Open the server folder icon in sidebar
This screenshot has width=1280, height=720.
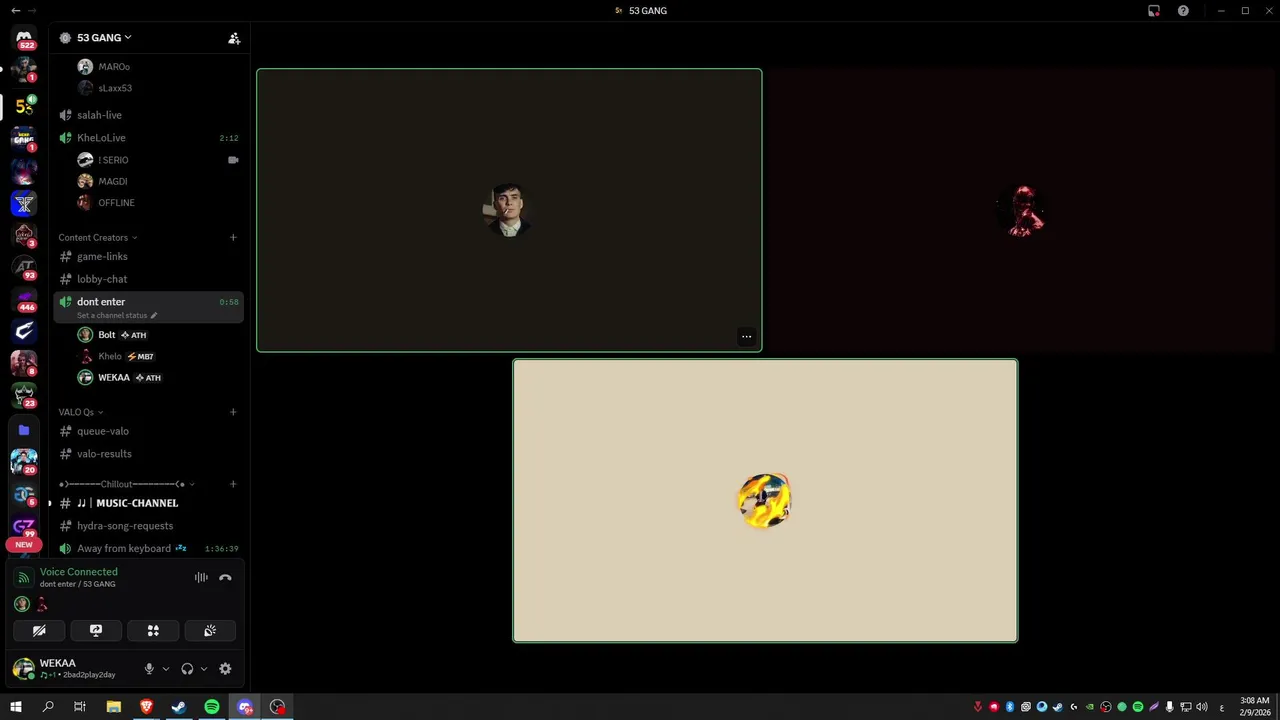click(x=24, y=430)
